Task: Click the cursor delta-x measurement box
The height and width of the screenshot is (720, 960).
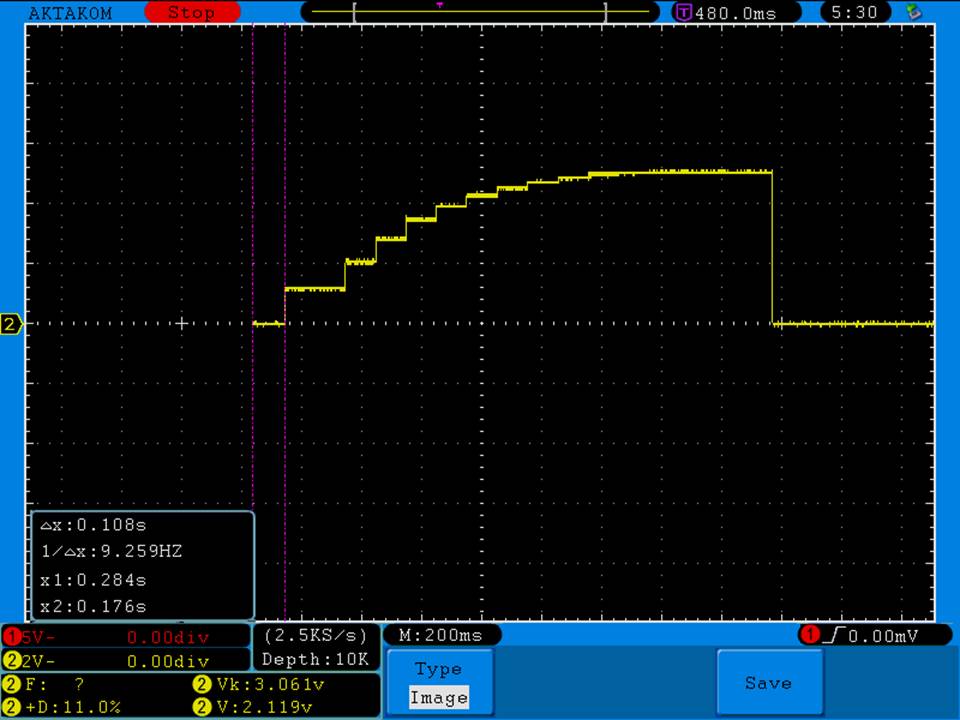Action: click(x=143, y=565)
